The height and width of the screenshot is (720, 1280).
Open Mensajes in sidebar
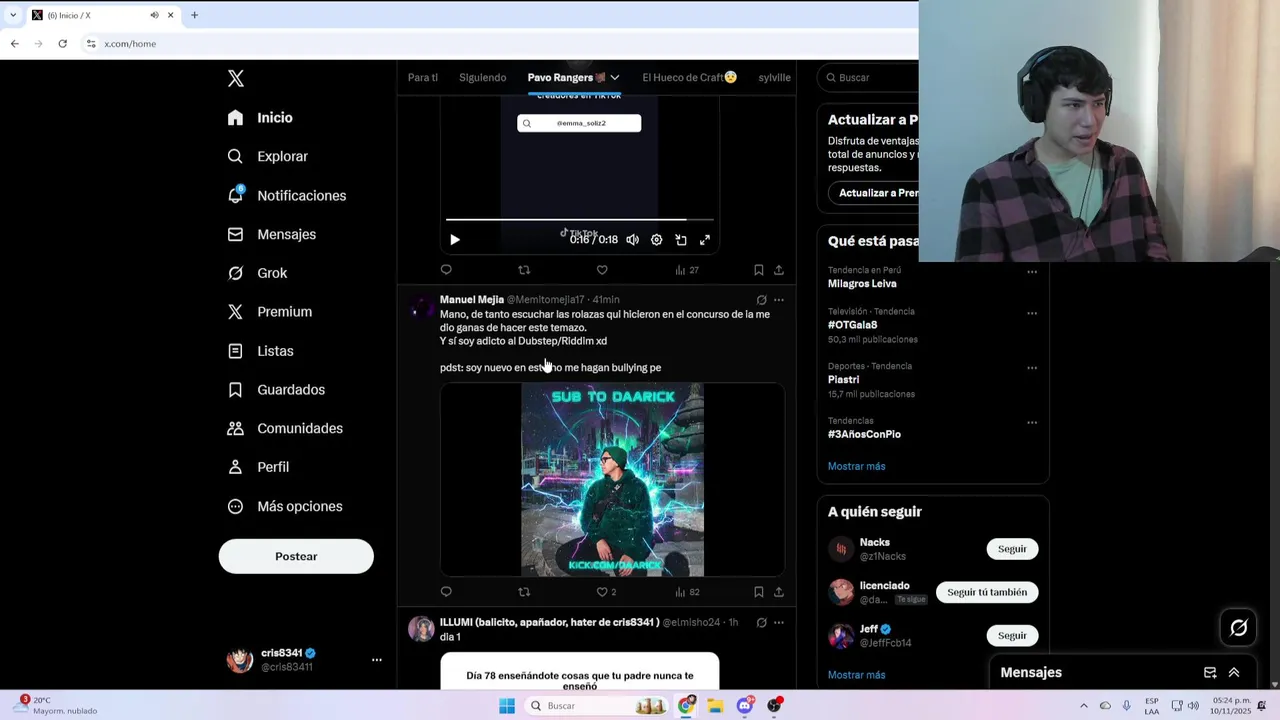coord(271,234)
